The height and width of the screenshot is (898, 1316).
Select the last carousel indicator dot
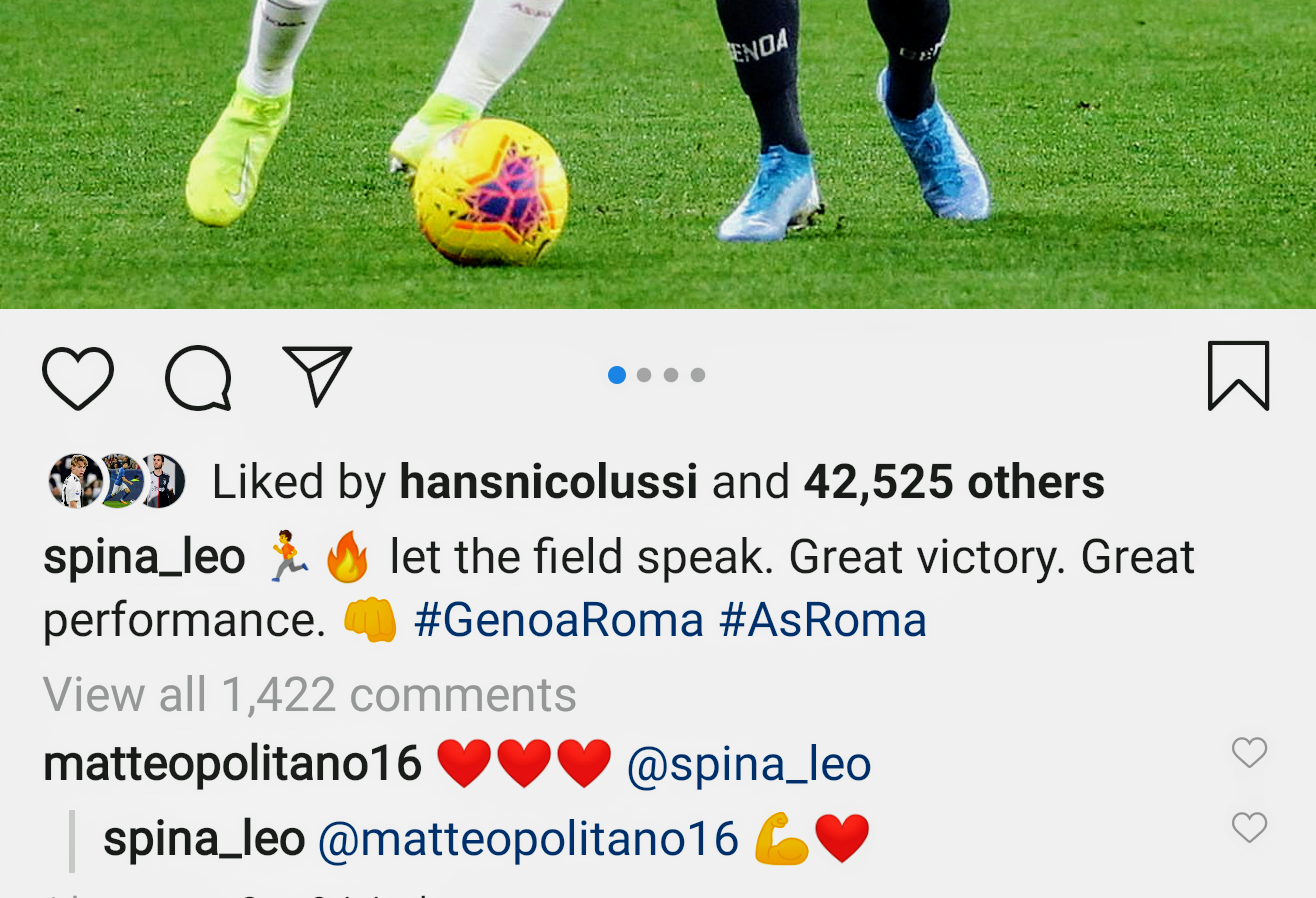point(698,375)
